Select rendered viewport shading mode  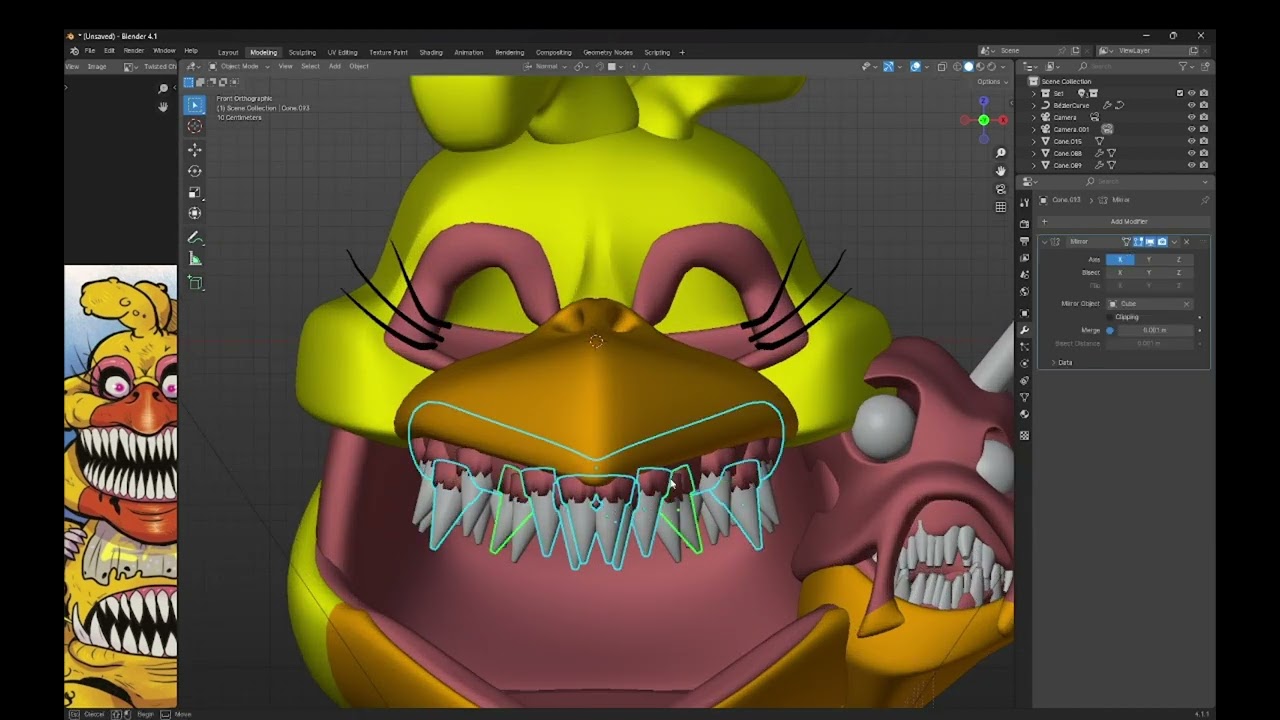coord(992,67)
